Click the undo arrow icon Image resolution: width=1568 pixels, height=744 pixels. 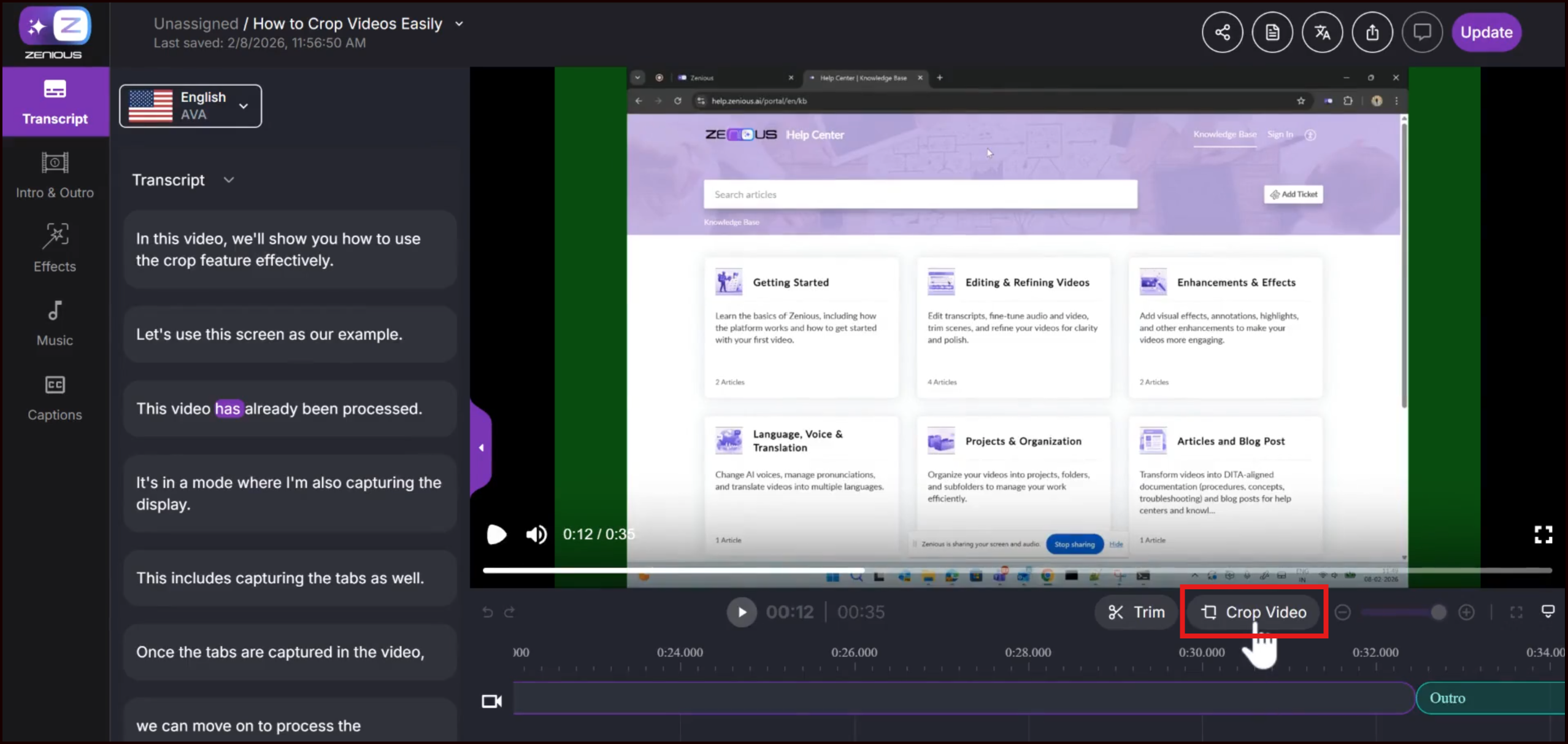tap(488, 612)
